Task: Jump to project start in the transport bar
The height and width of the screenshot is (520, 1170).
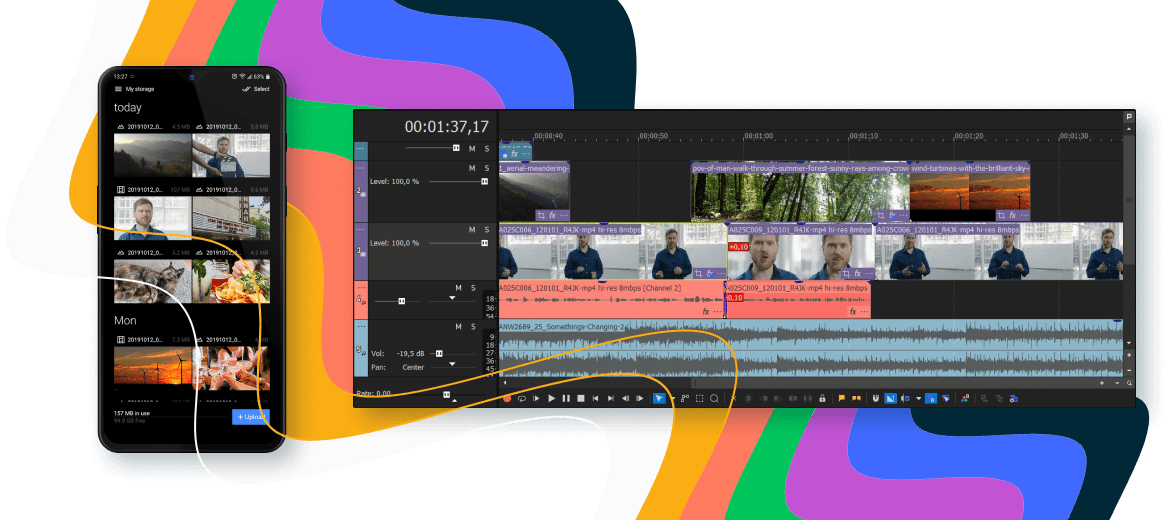Action: [595, 398]
